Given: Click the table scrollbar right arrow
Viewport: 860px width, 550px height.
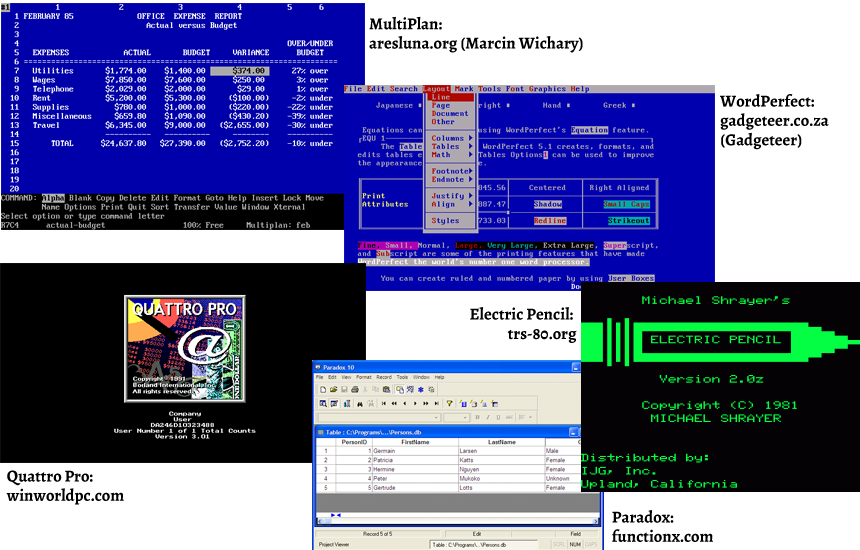Looking at the screenshot, I should [x=596, y=521].
